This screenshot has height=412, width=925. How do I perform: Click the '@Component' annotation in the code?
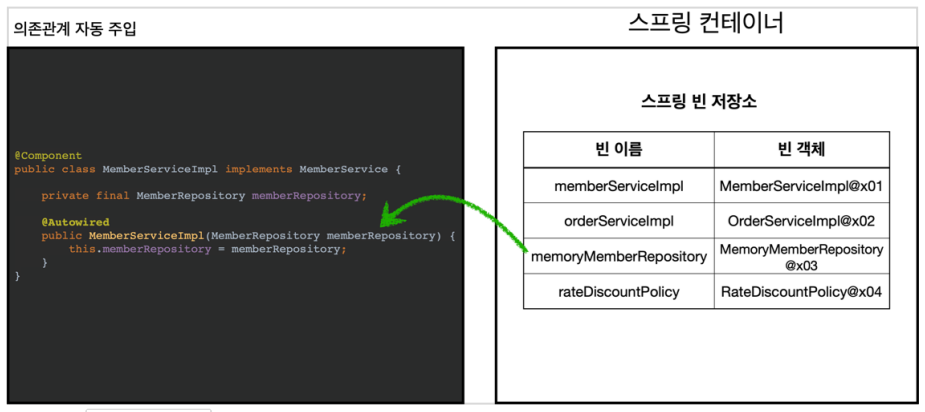(x=48, y=156)
